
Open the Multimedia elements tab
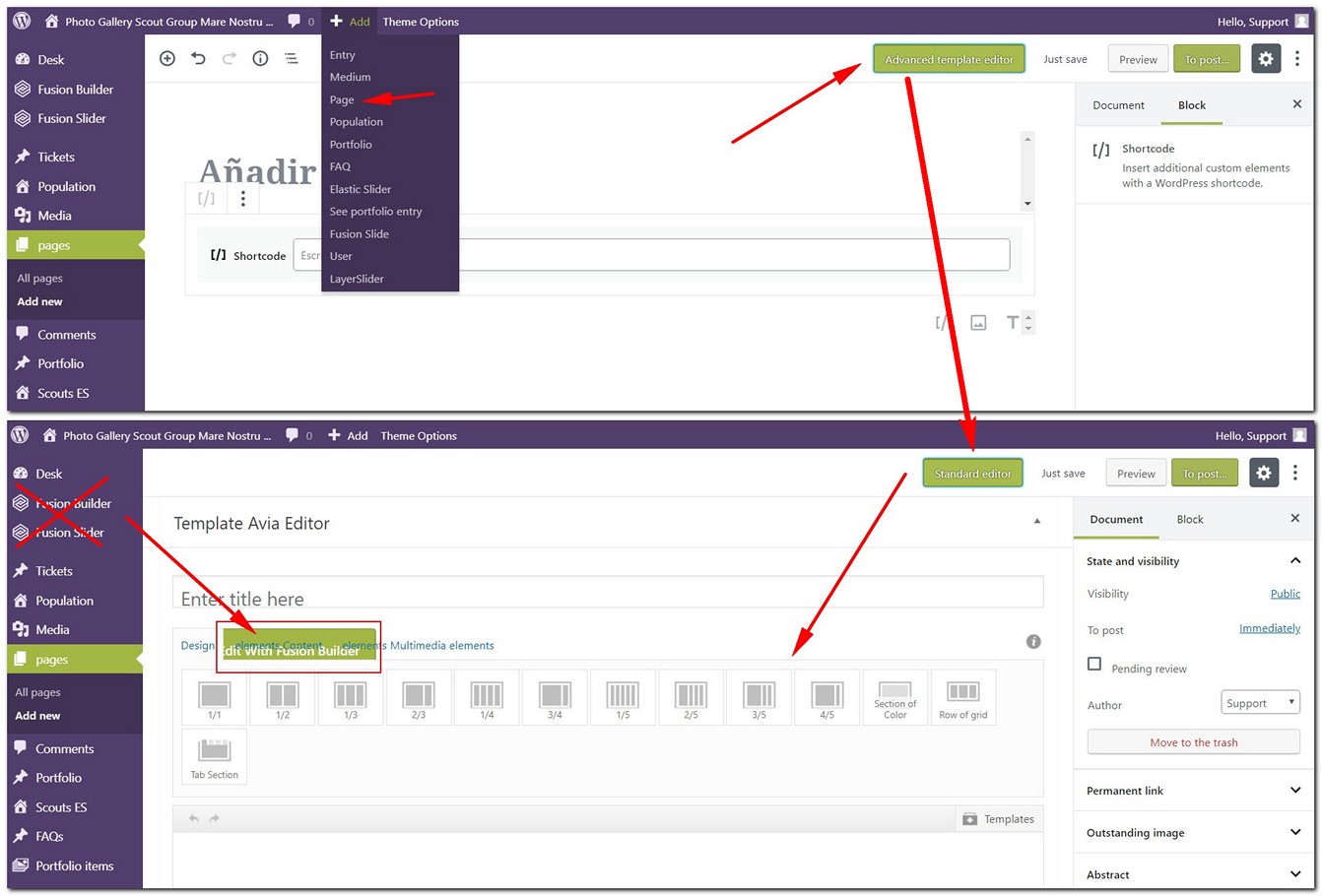point(442,646)
